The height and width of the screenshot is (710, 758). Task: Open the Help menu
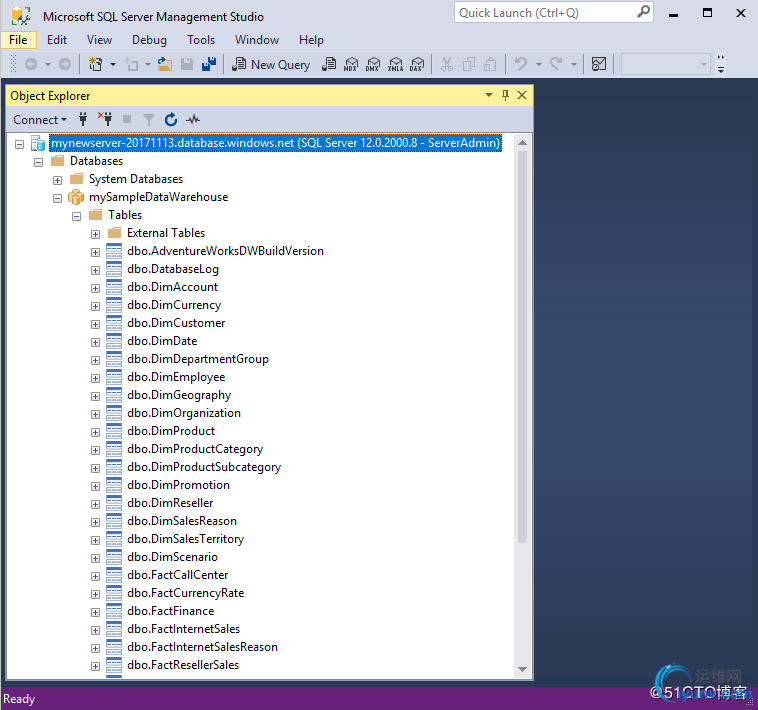311,40
